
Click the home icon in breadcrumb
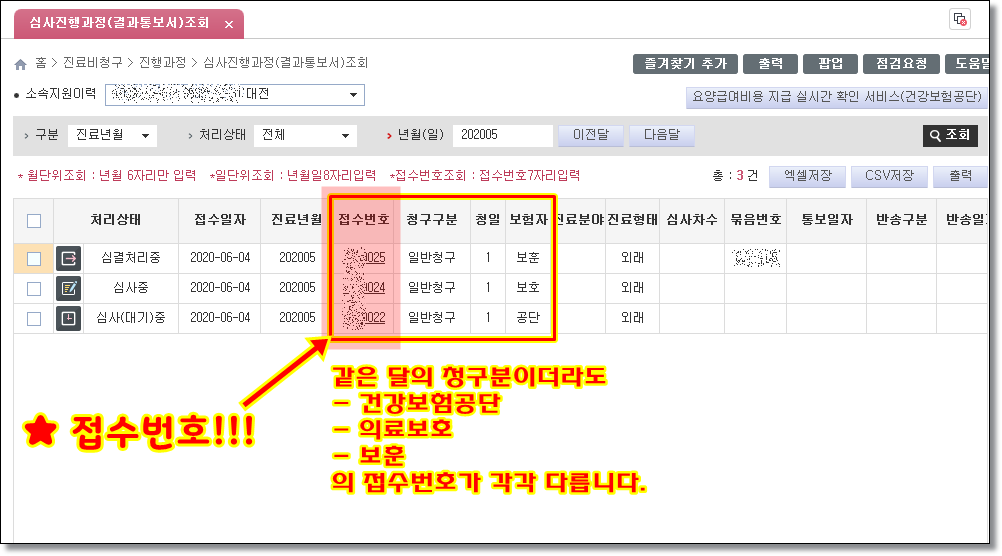20,64
